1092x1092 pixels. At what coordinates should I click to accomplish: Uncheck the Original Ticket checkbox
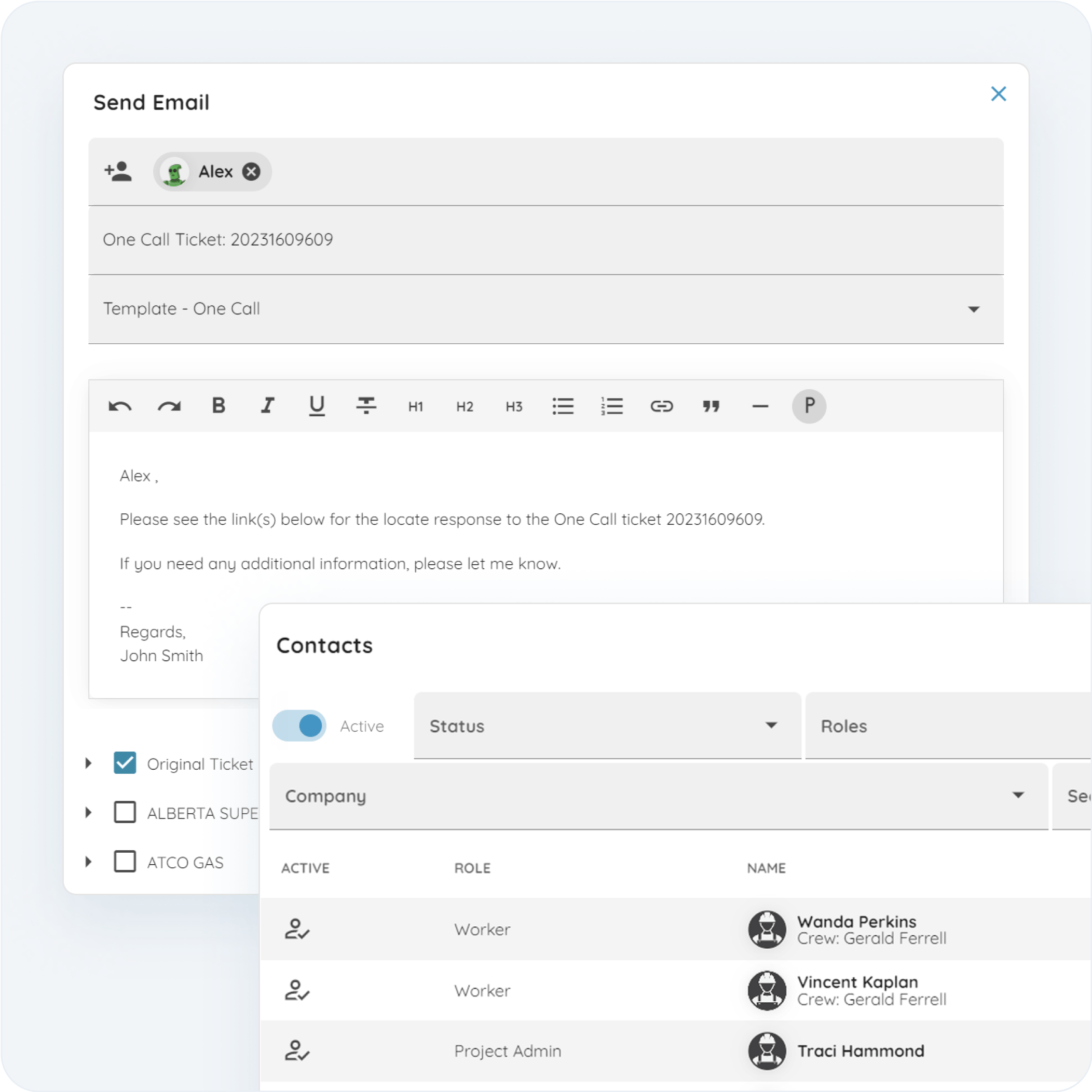[x=125, y=763]
